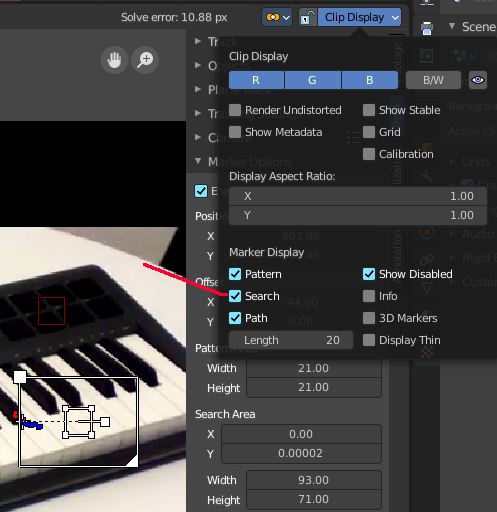Click the Display Aspect Ratio X field
The width and height of the screenshot is (497, 512).
coord(358,196)
